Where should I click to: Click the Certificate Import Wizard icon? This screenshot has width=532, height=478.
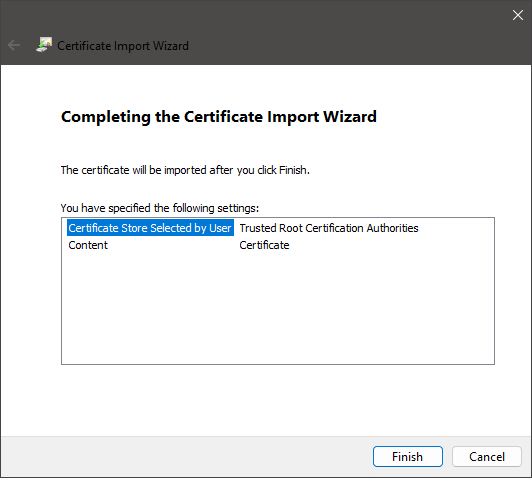pyautogui.click(x=44, y=45)
